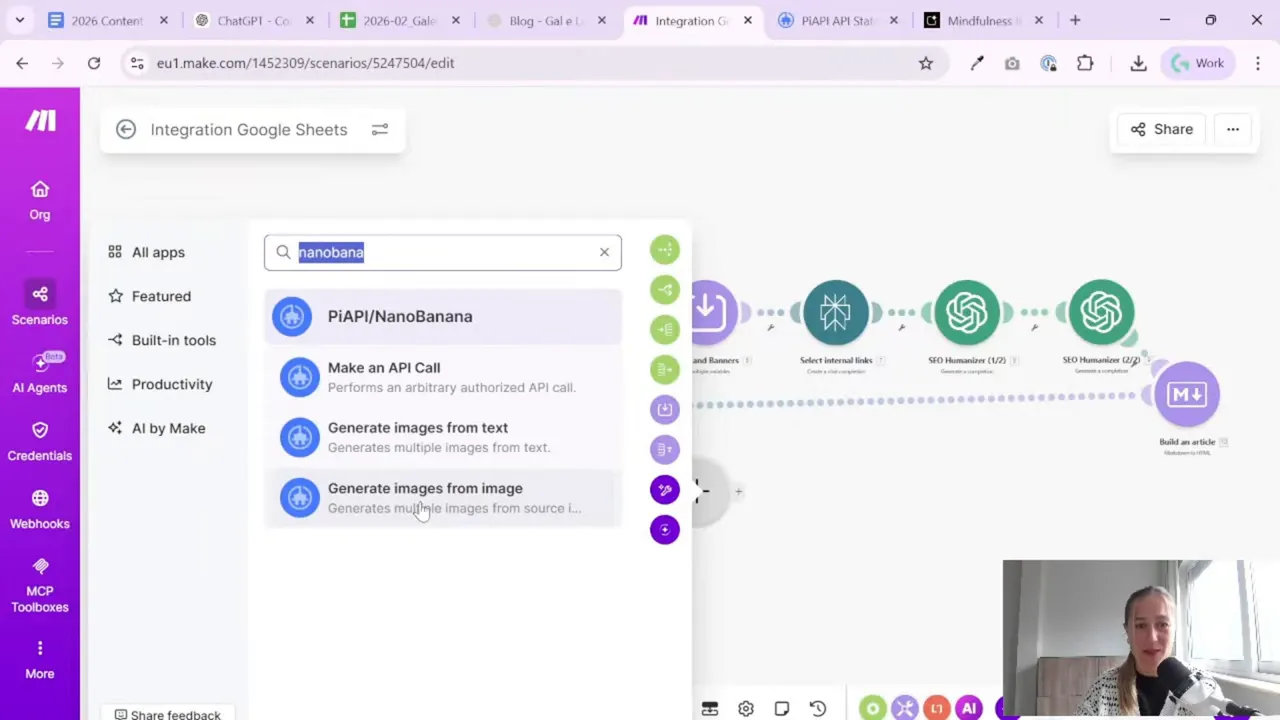Click the lavender text parser icon in strip
1280x720 pixels.
click(x=665, y=449)
